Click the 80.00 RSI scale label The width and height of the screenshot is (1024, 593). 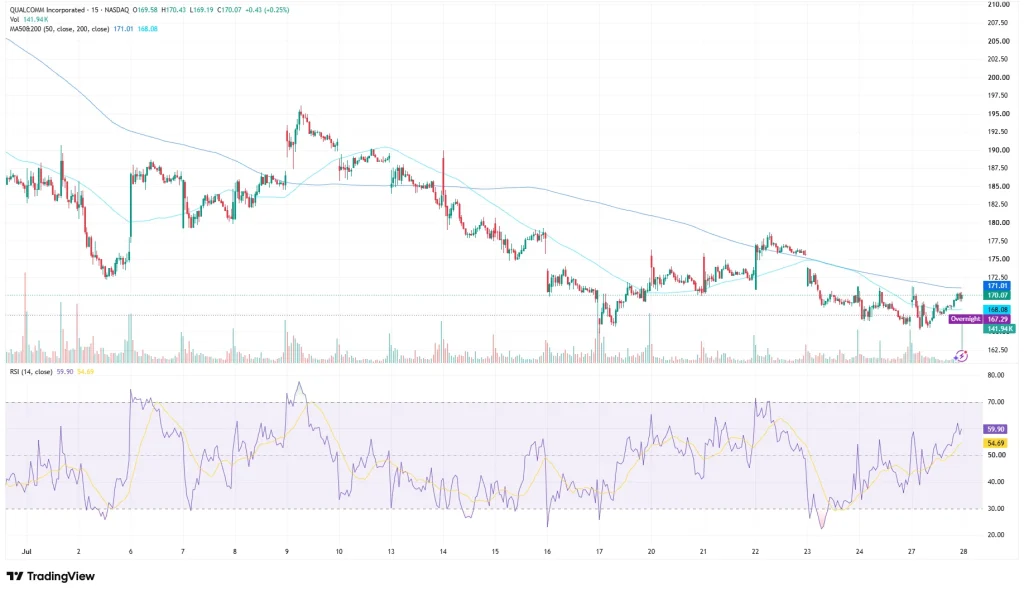[x=996, y=376]
